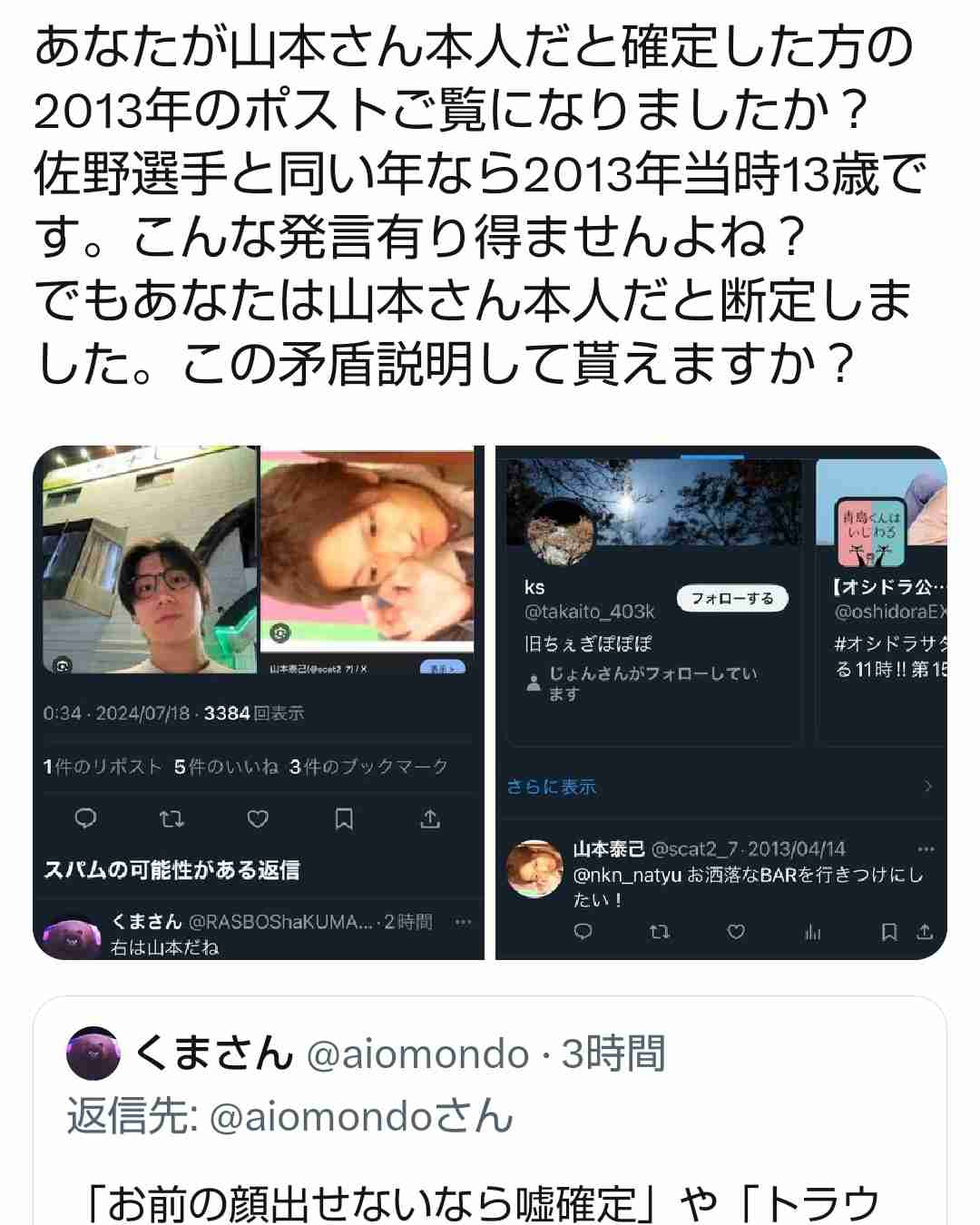Open くまさん avatar in quoted post
The height and width of the screenshot is (1225, 980).
[x=93, y=1053]
